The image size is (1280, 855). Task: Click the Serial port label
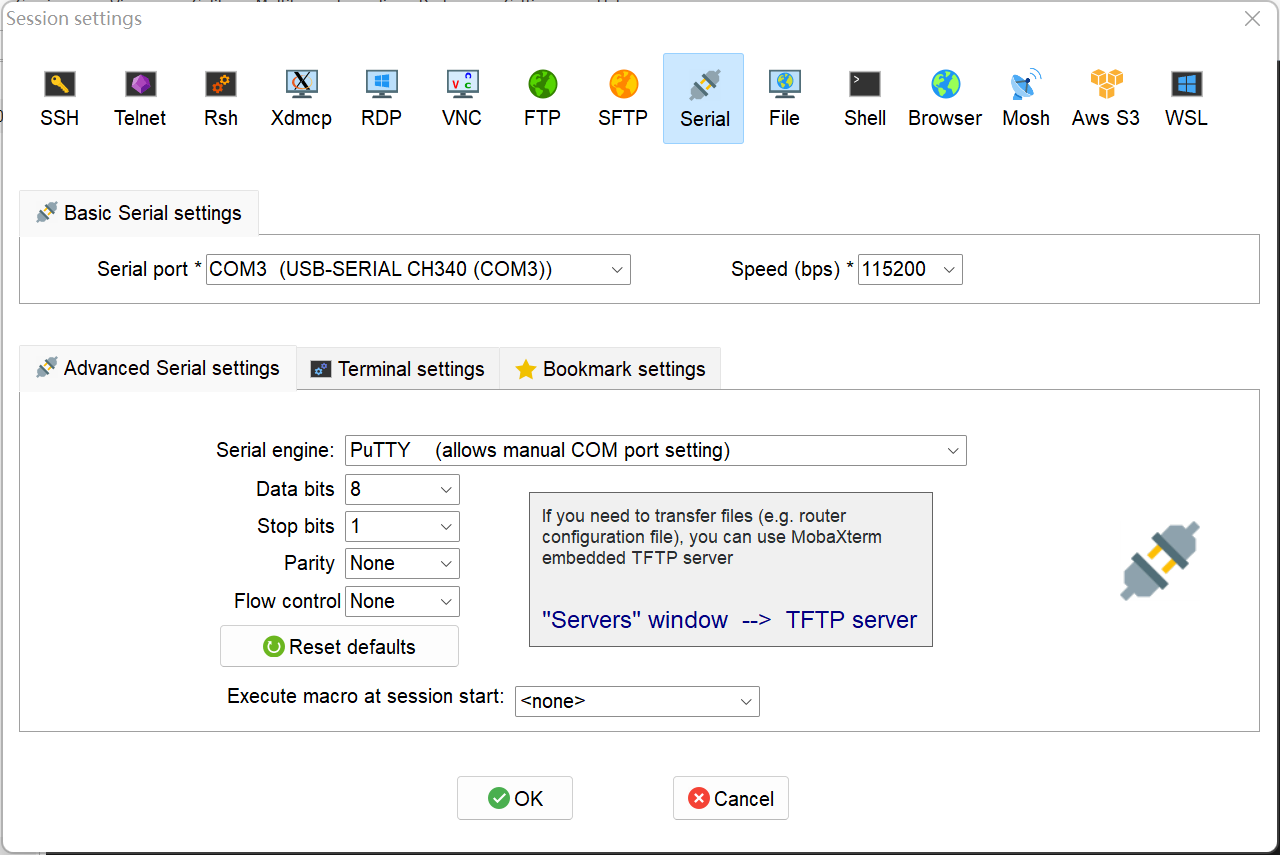150,269
